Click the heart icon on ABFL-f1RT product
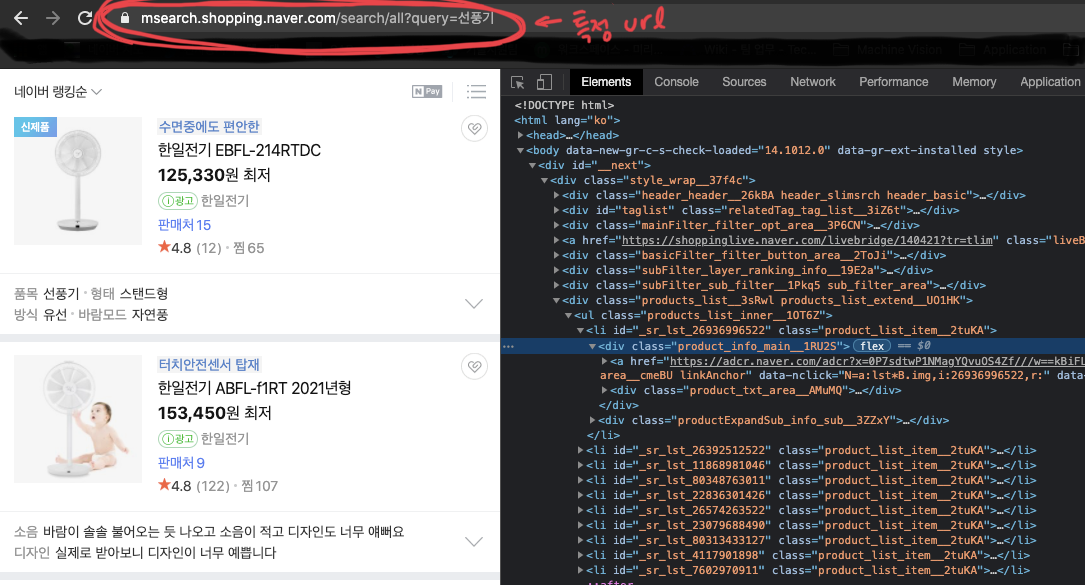 coord(474,366)
